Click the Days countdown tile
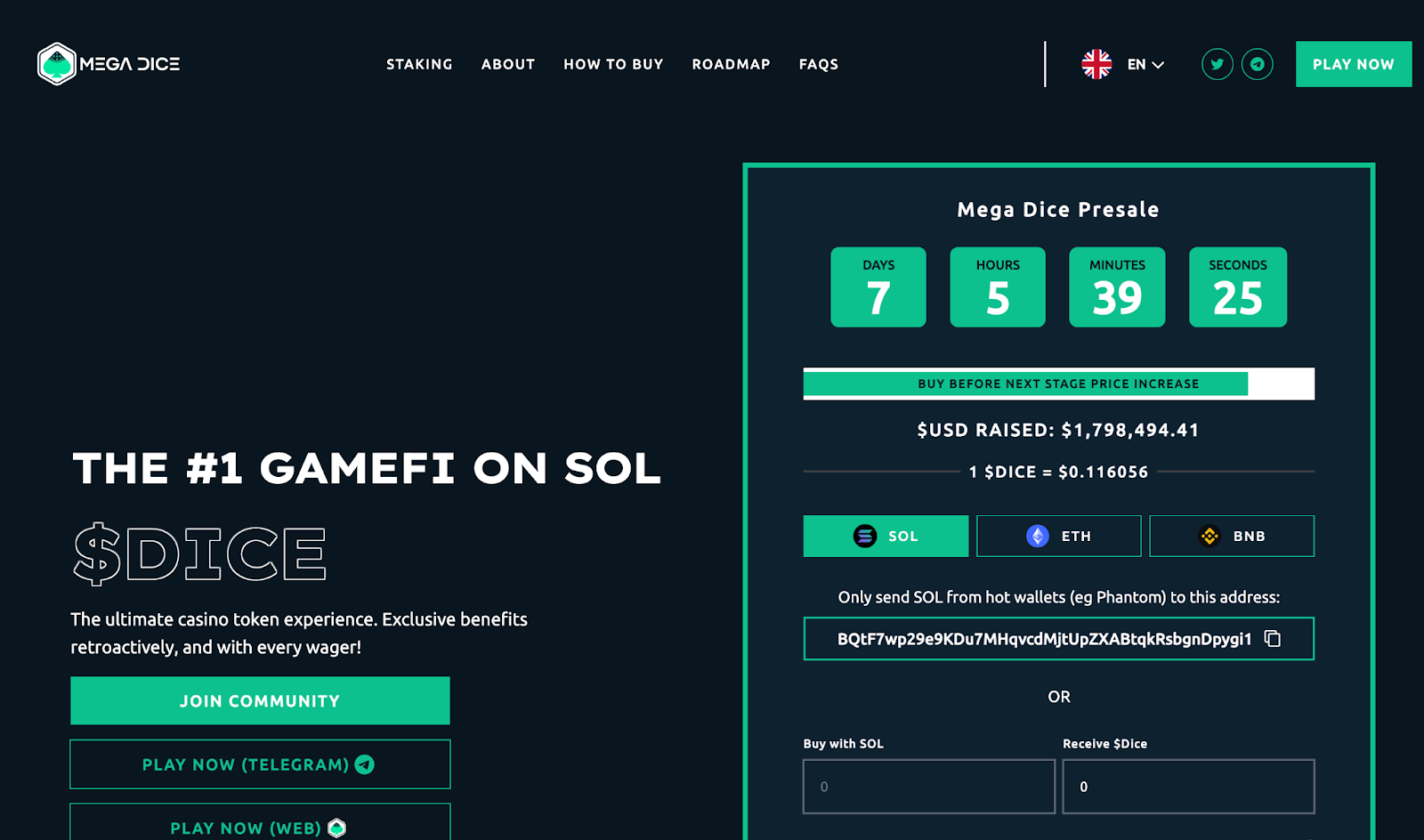The width and height of the screenshot is (1424, 840). [878, 287]
